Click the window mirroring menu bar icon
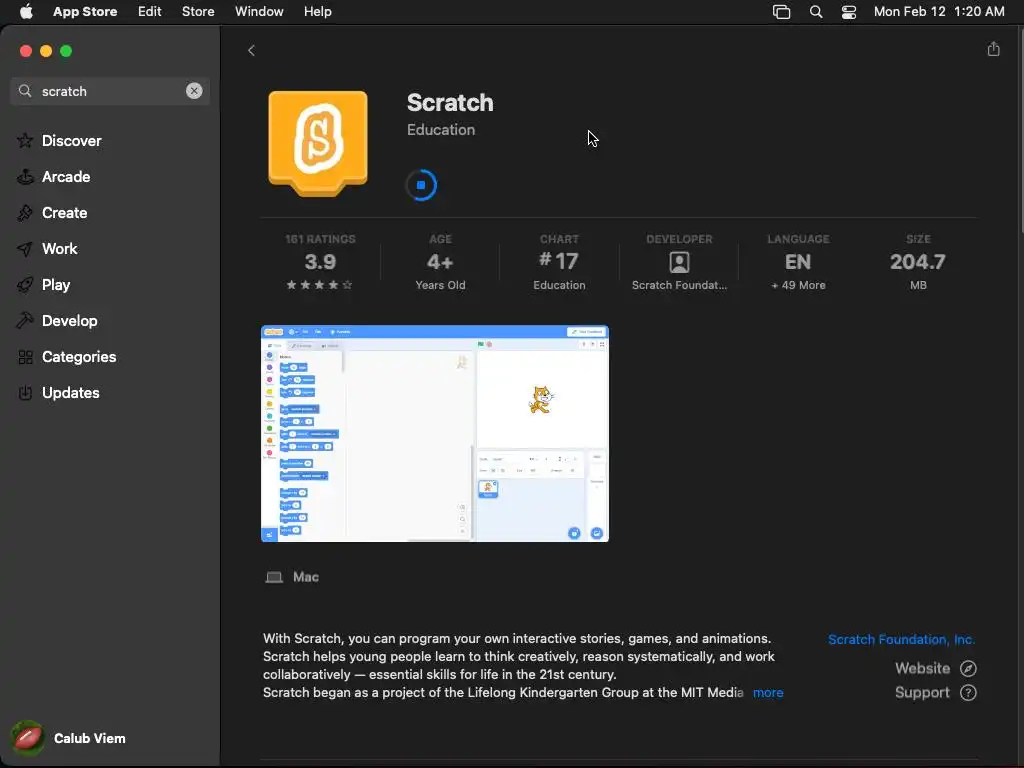 click(x=781, y=12)
